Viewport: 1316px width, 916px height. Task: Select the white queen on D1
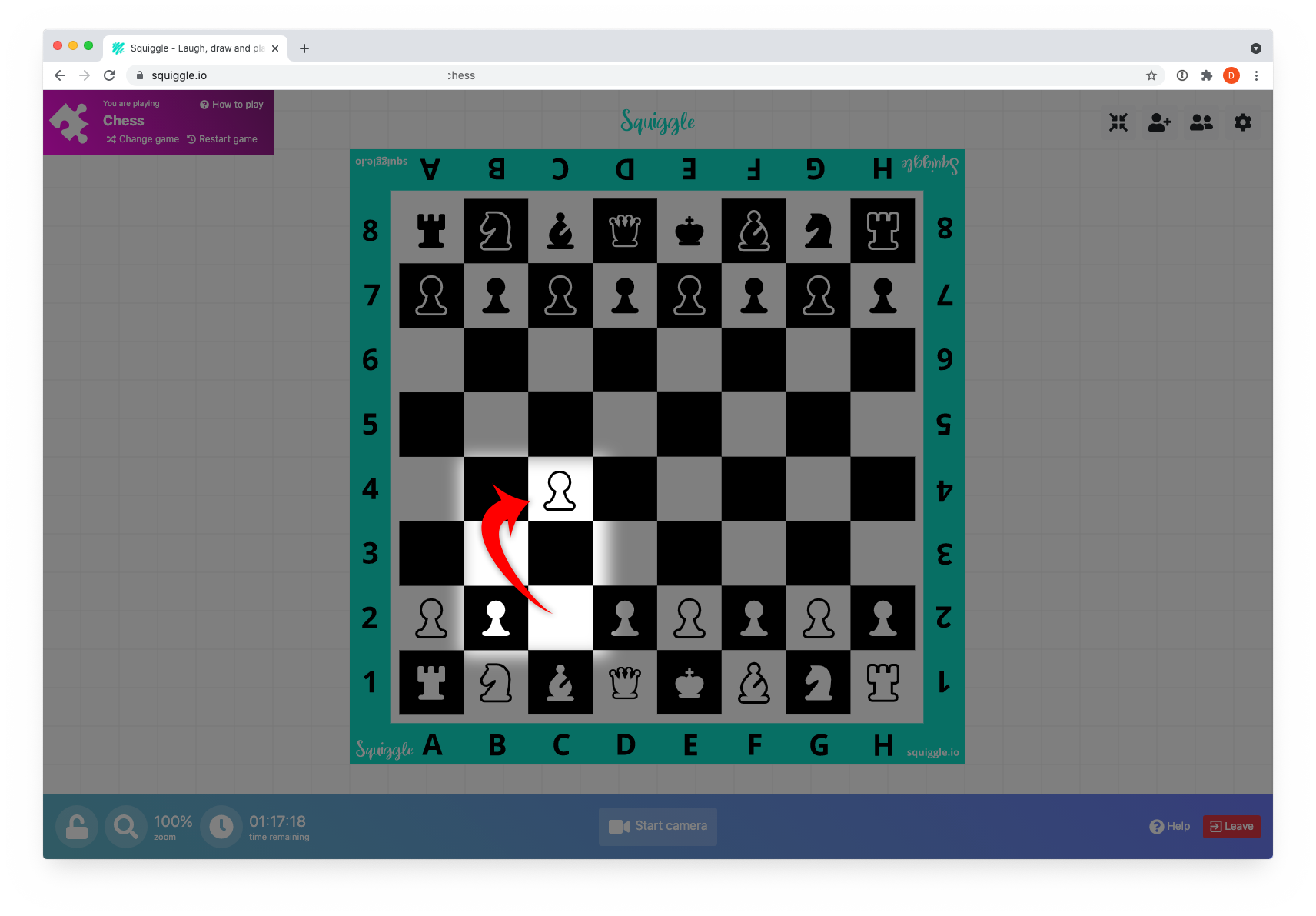click(625, 682)
